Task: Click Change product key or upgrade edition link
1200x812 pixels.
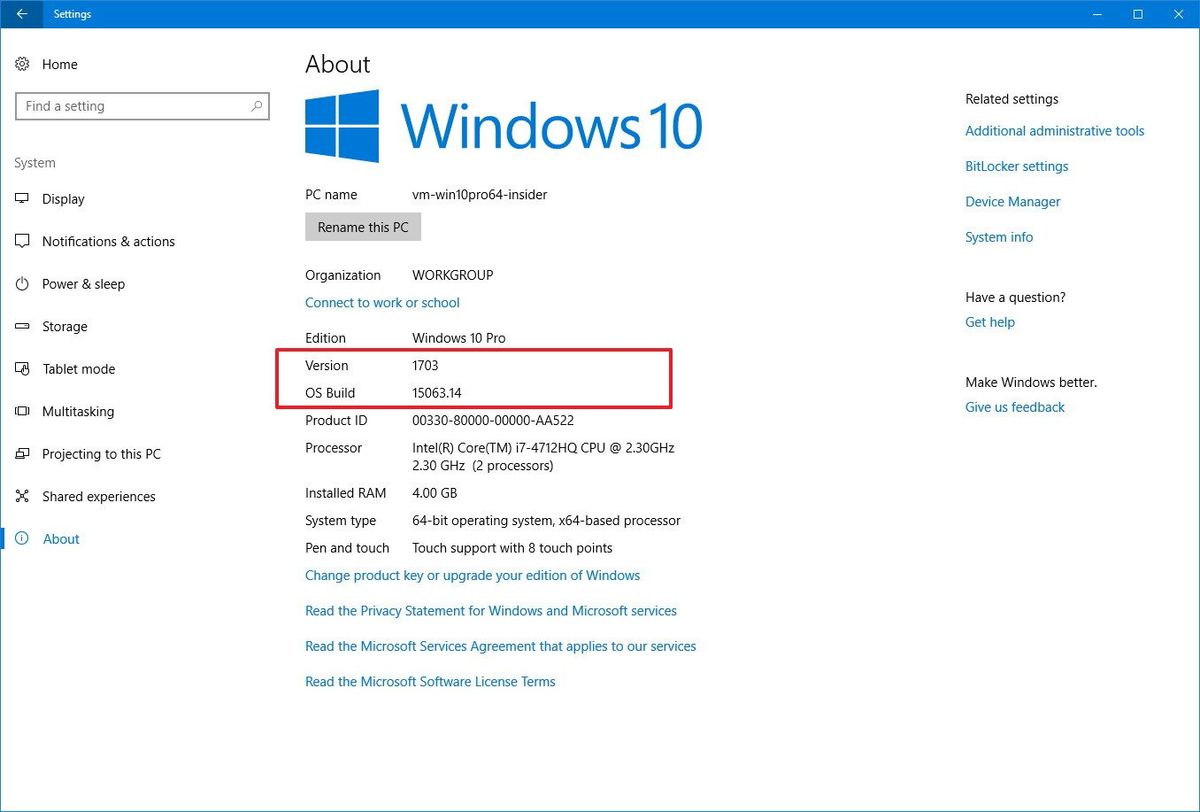Action: [472, 575]
